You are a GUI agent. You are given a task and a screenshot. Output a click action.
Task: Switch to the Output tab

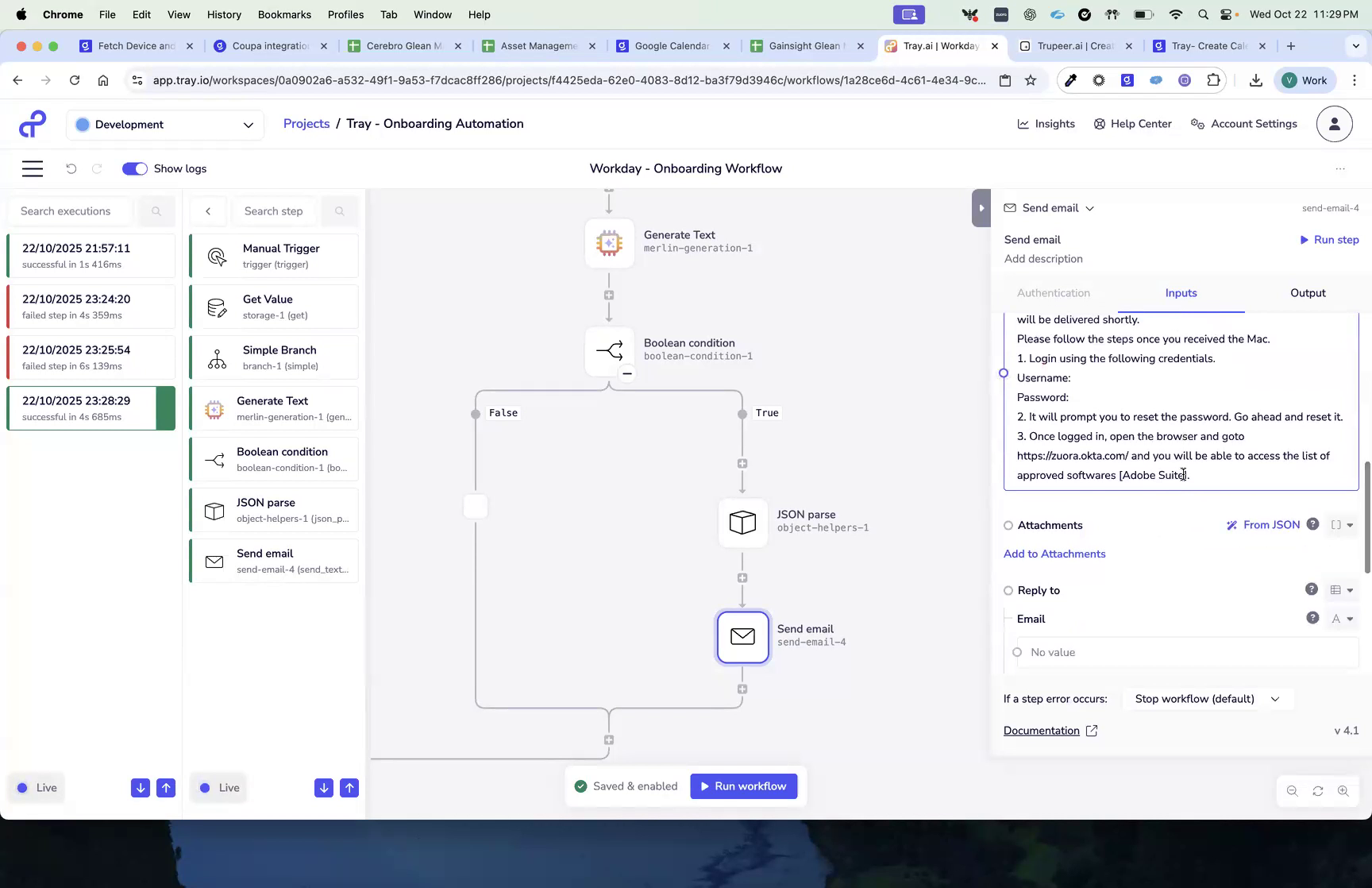click(x=1307, y=292)
